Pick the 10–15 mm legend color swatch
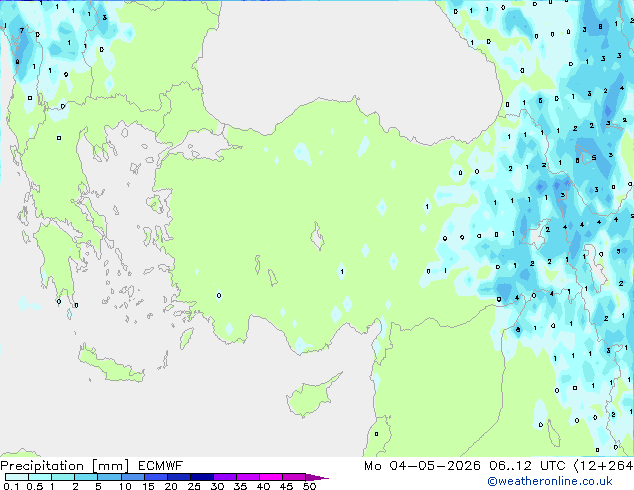Viewport: 634px width, 490px height. tap(132, 477)
